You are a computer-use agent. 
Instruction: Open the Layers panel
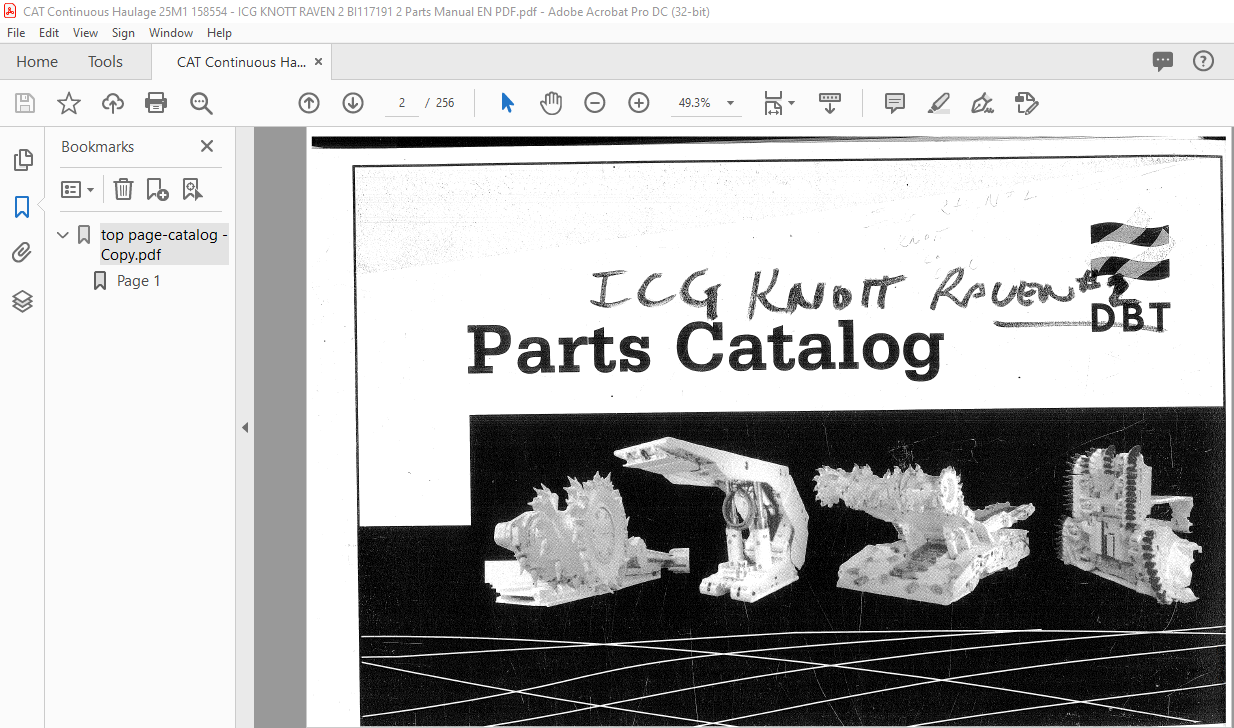tap(22, 301)
